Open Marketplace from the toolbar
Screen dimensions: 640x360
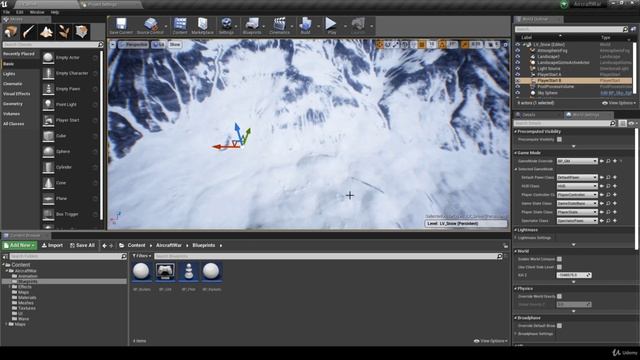pos(202,24)
